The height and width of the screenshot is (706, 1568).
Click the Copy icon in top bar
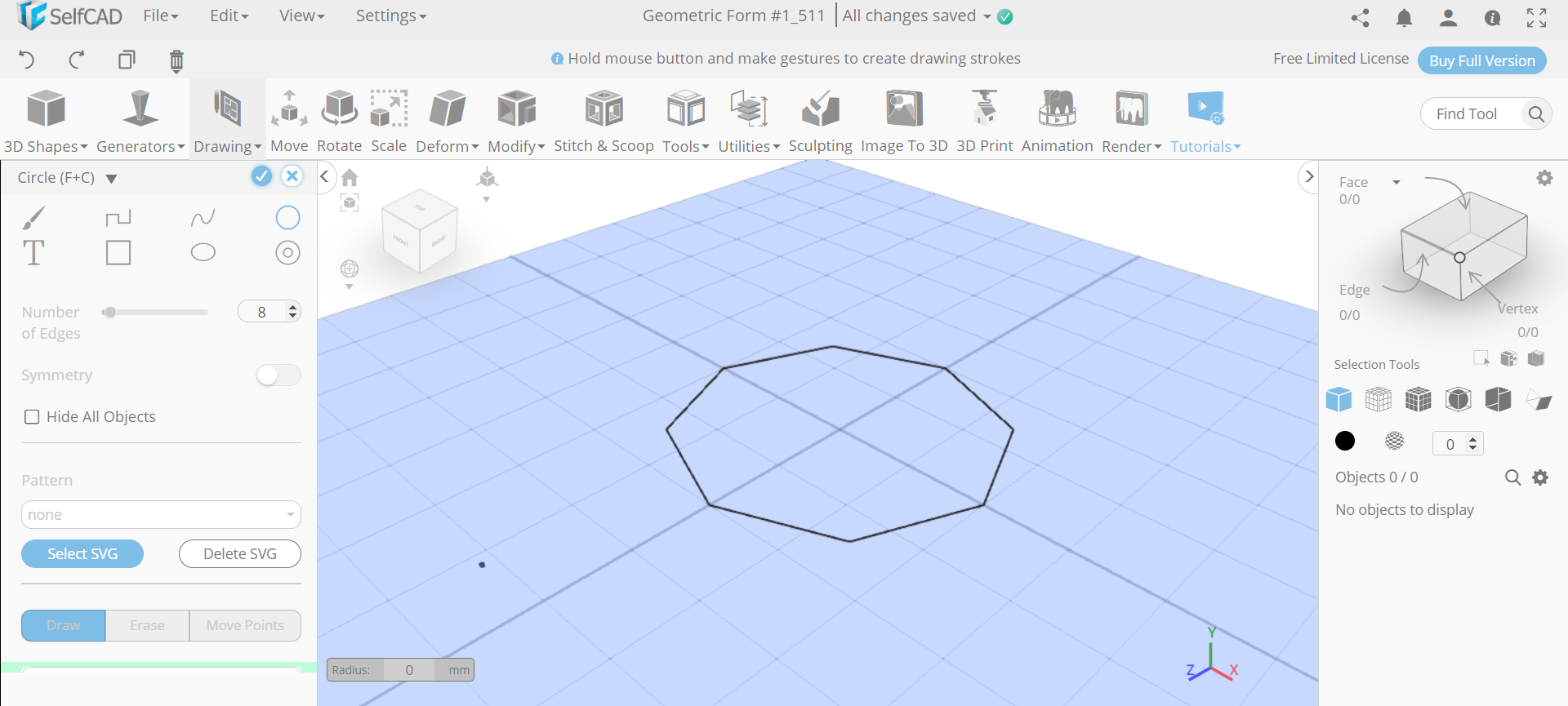127,60
